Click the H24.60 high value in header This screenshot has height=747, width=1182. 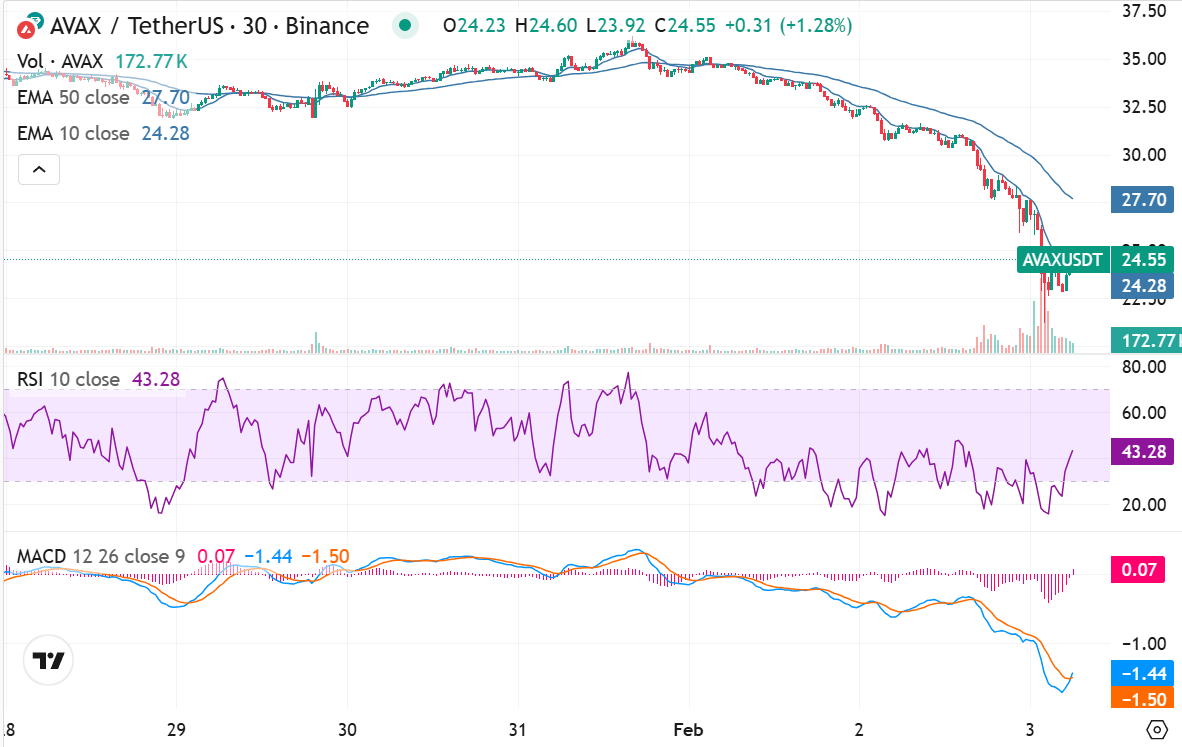[546, 26]
